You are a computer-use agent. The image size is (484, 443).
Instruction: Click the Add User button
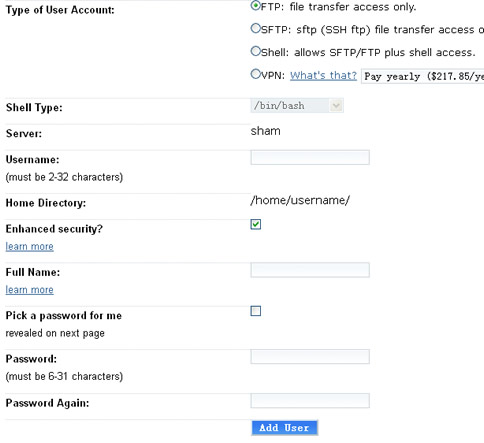point(285,428)
